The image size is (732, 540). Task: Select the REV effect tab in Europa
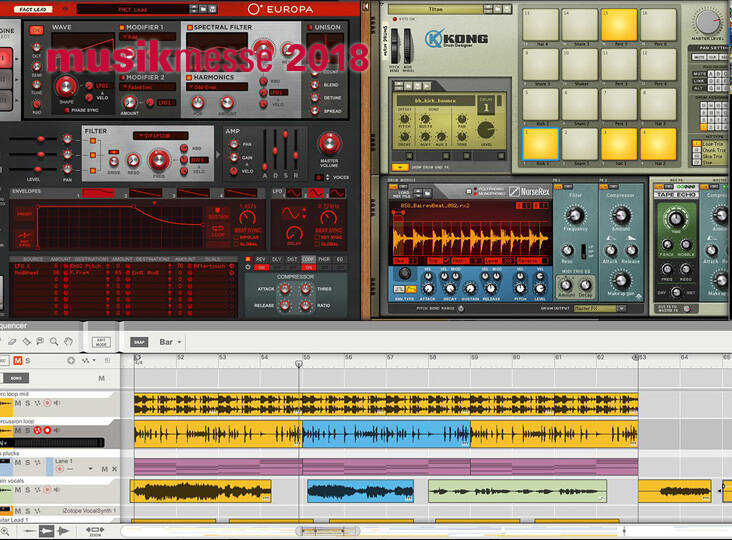coord(261,259)
